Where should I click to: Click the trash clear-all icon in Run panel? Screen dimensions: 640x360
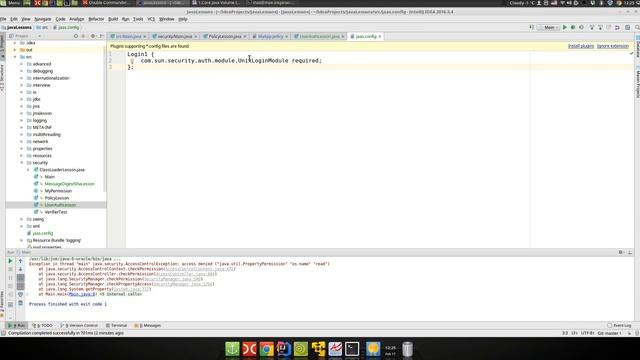(20, 303)
